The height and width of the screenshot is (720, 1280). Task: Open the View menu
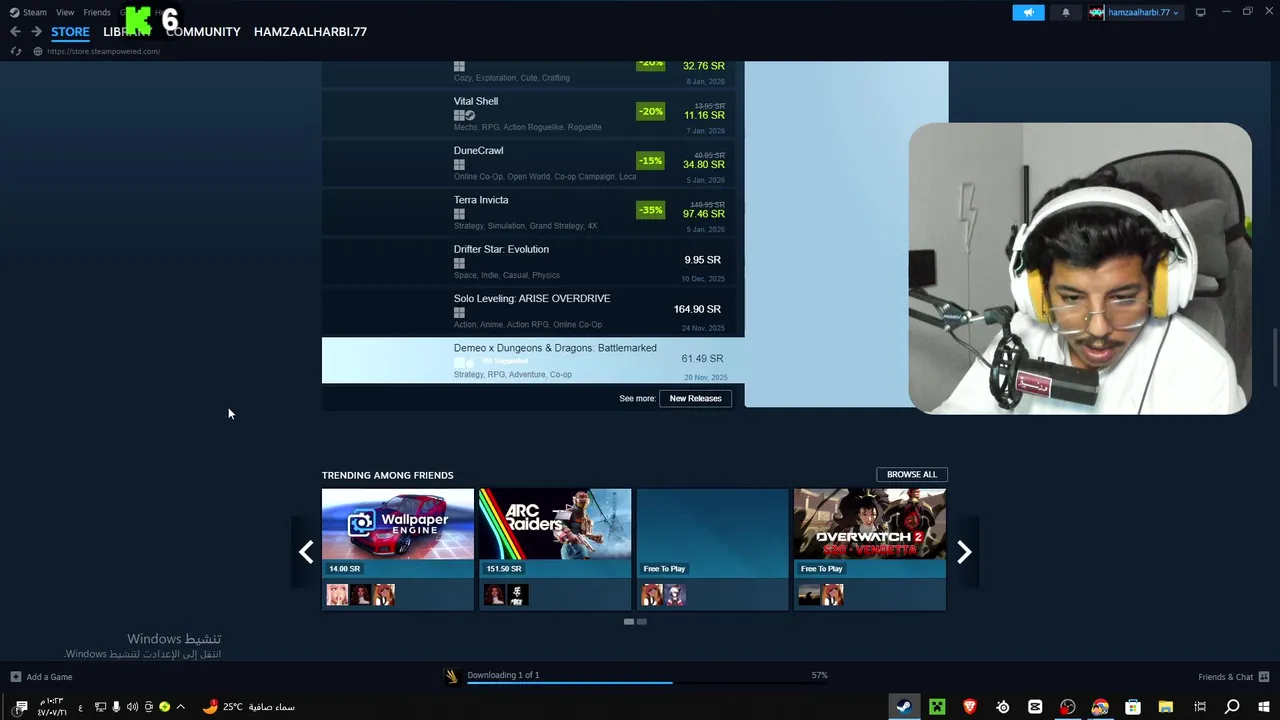tap(65, 12)
